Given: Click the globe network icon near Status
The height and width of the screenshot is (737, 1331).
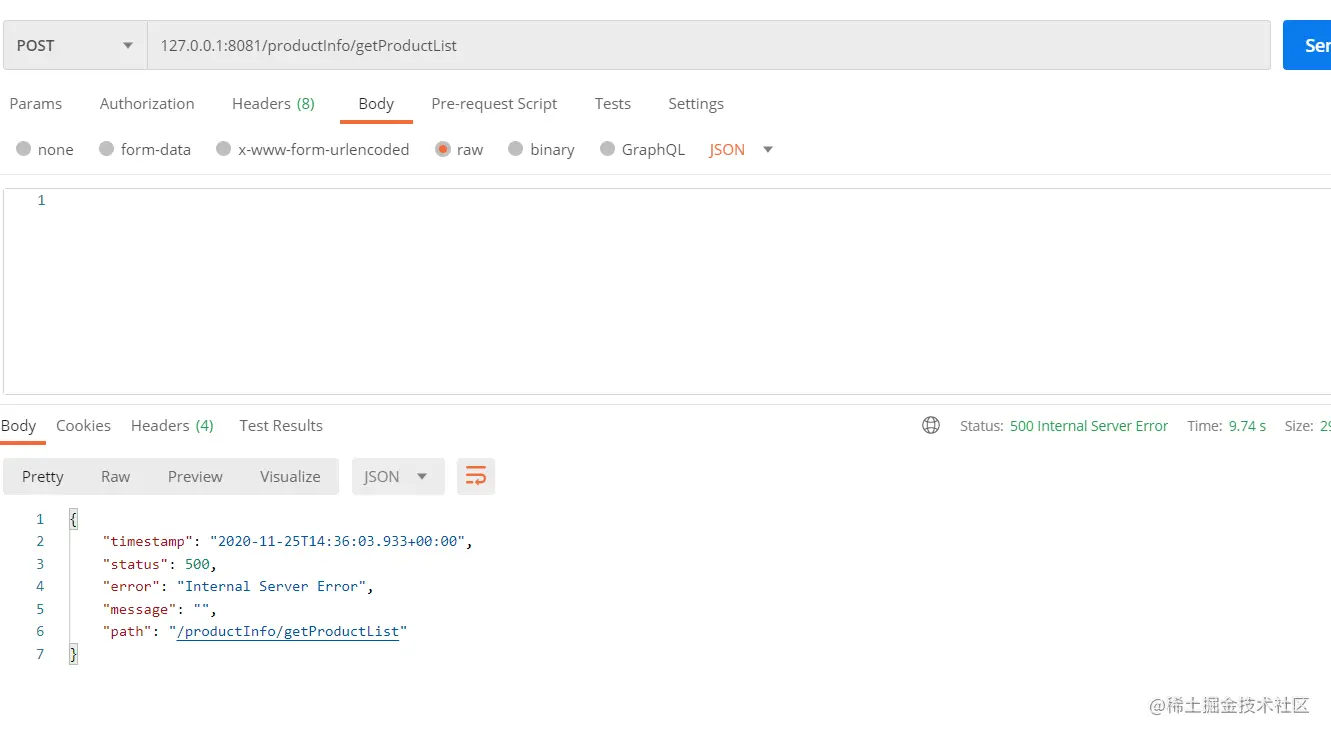Looking at the screenshot, I should point(931,425).
